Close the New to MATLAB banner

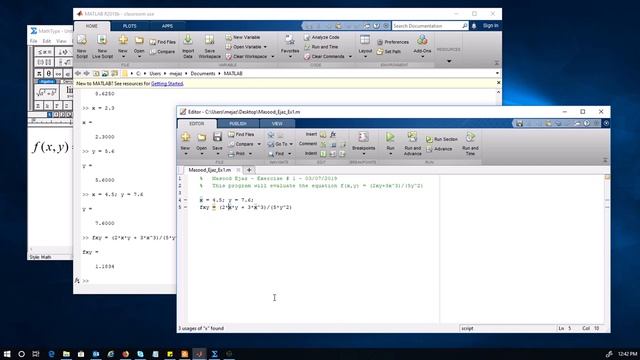[498, 83]
